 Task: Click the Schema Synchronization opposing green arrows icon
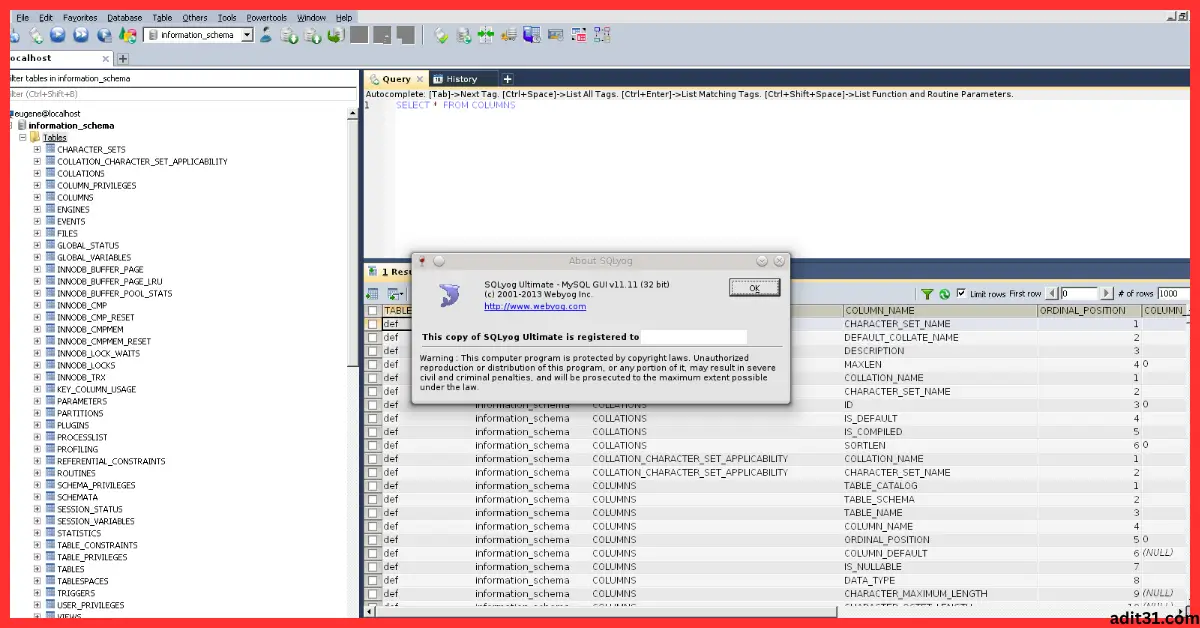pos(486,35)
